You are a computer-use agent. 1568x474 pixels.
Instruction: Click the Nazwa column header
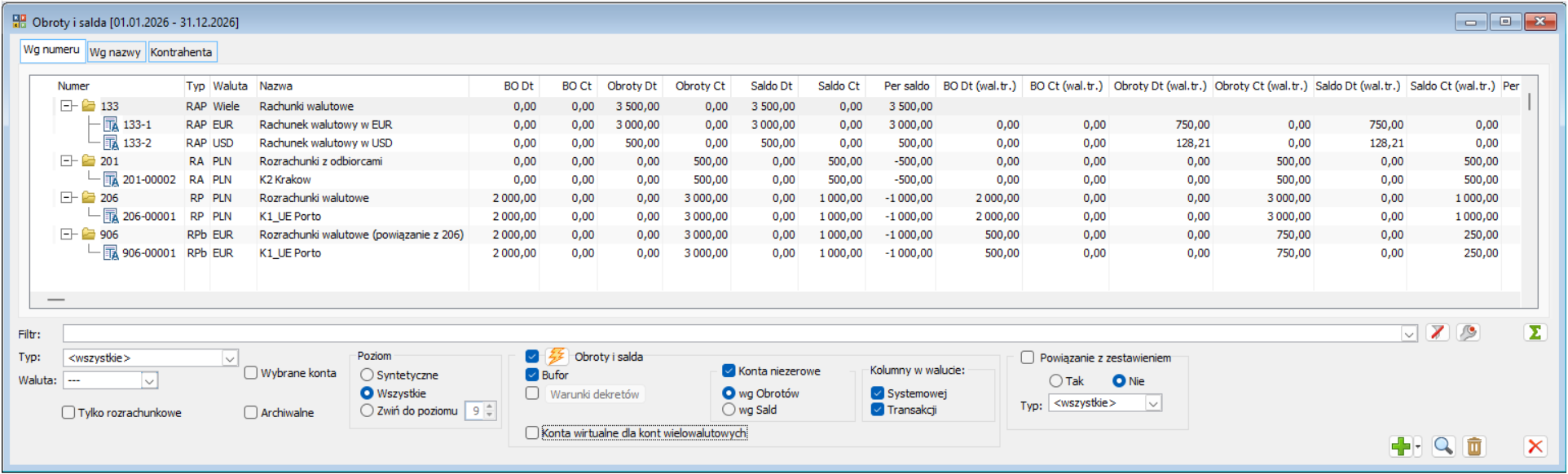pos(276,86)
